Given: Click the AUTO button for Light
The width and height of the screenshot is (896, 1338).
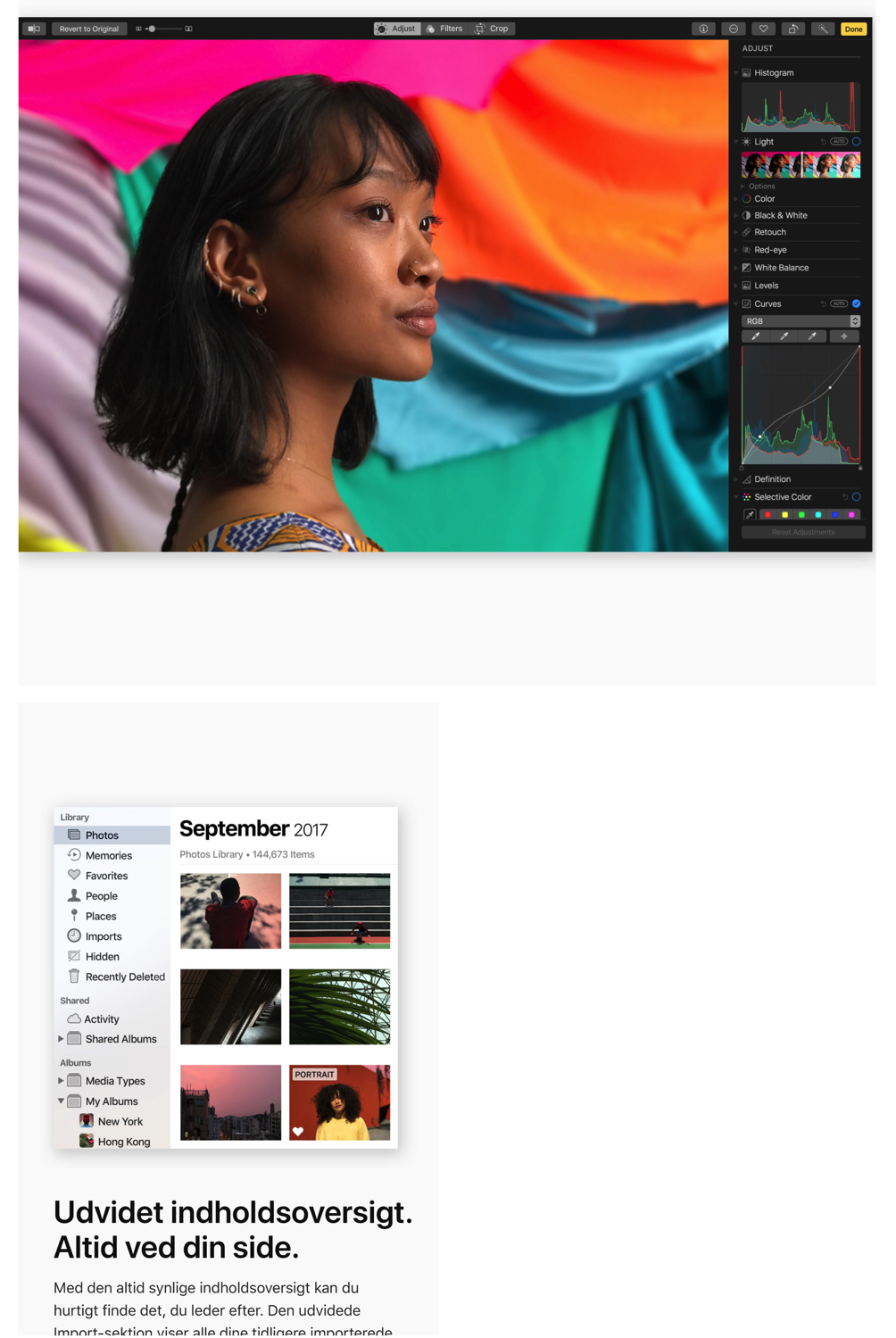Looking at the screenshot, I should [839, 142].
